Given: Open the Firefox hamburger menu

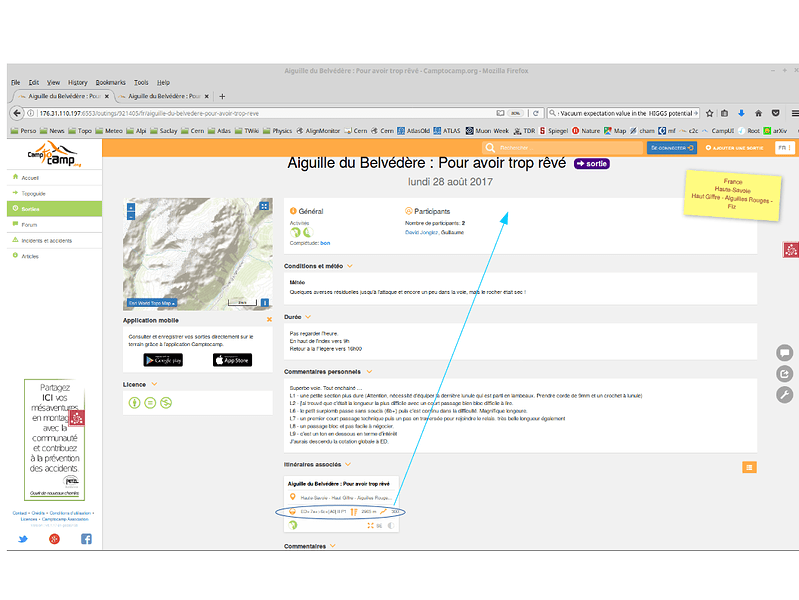Looking at the screenshot, I should pyautogui.click(x=794, y=113).
